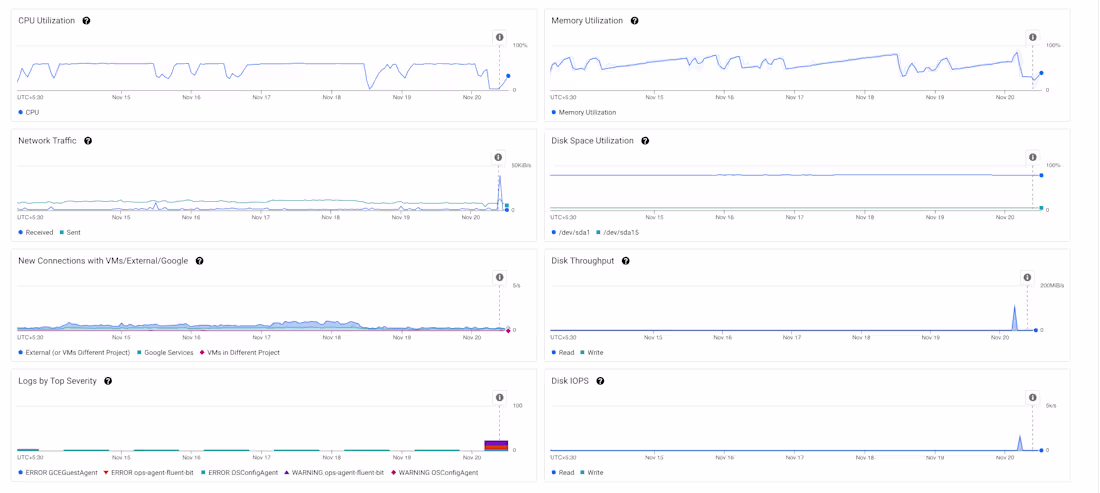
Task: Click the Disk Throughput help icon
Action: [x=626, y=261]
